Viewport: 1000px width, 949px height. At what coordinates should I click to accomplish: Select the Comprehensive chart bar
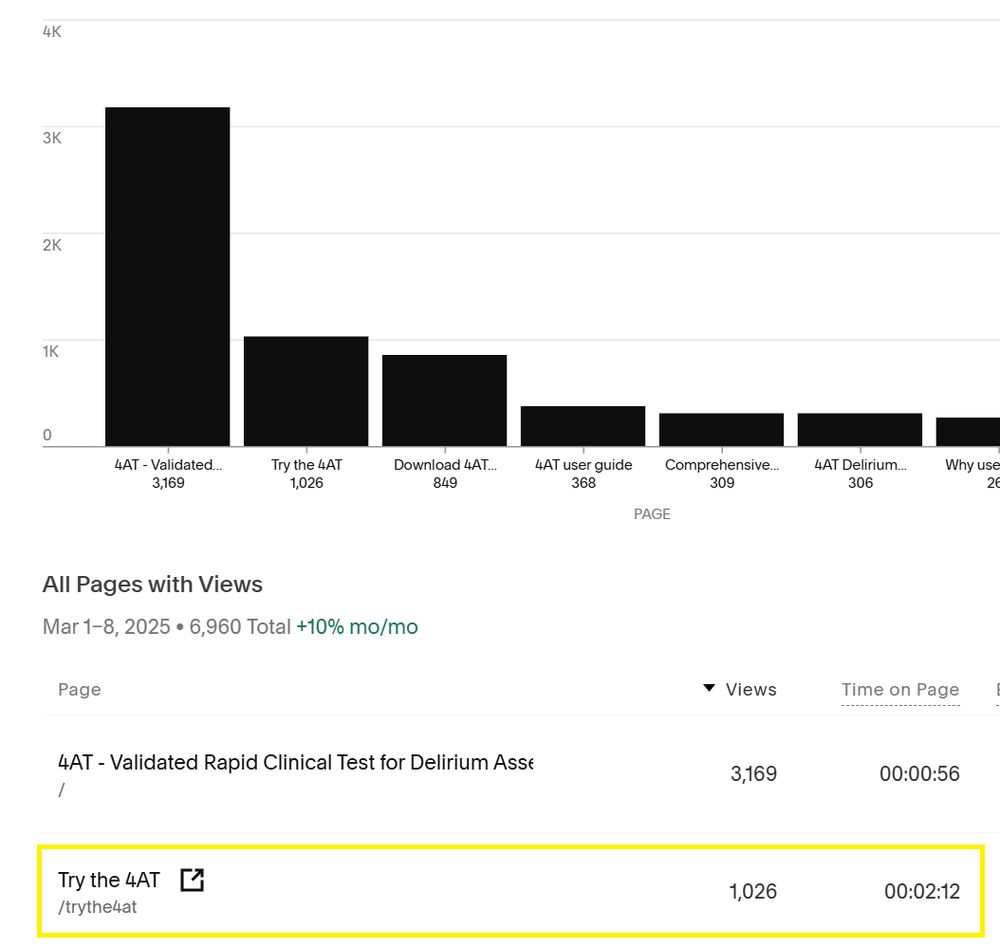[721, 430]
